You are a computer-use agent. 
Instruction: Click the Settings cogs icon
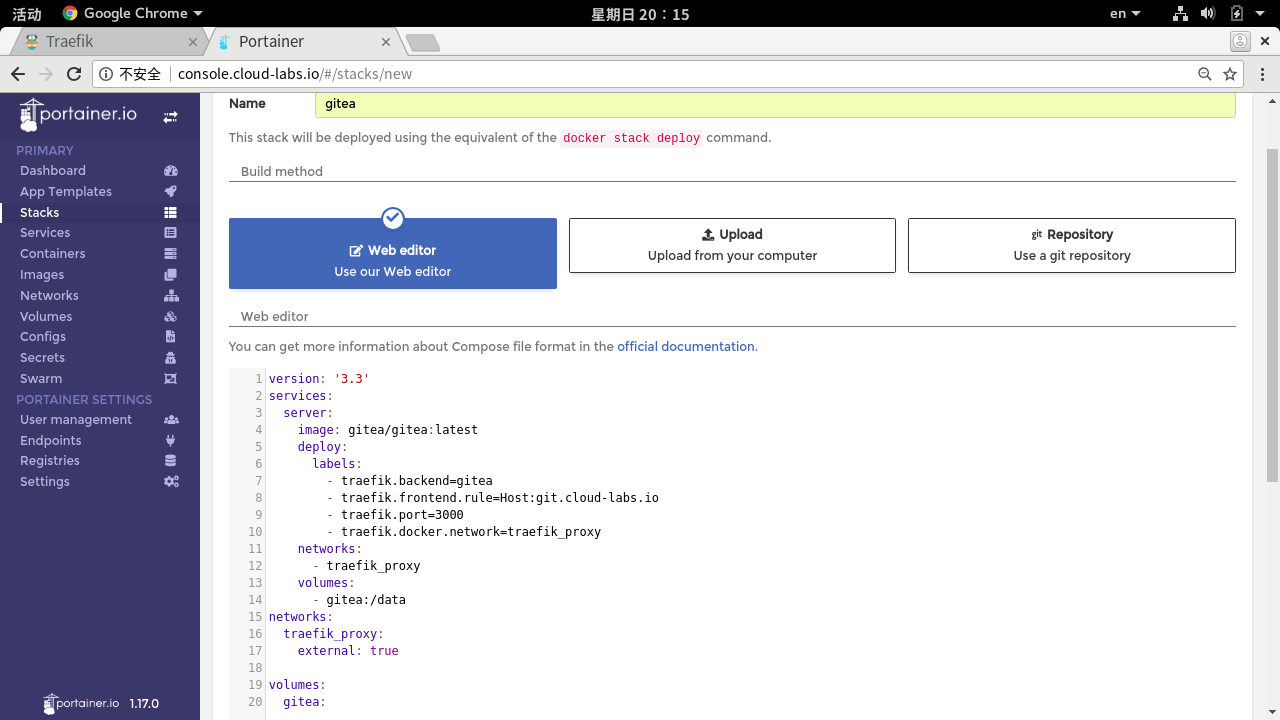pyautogui.click(x=171, y=482)
